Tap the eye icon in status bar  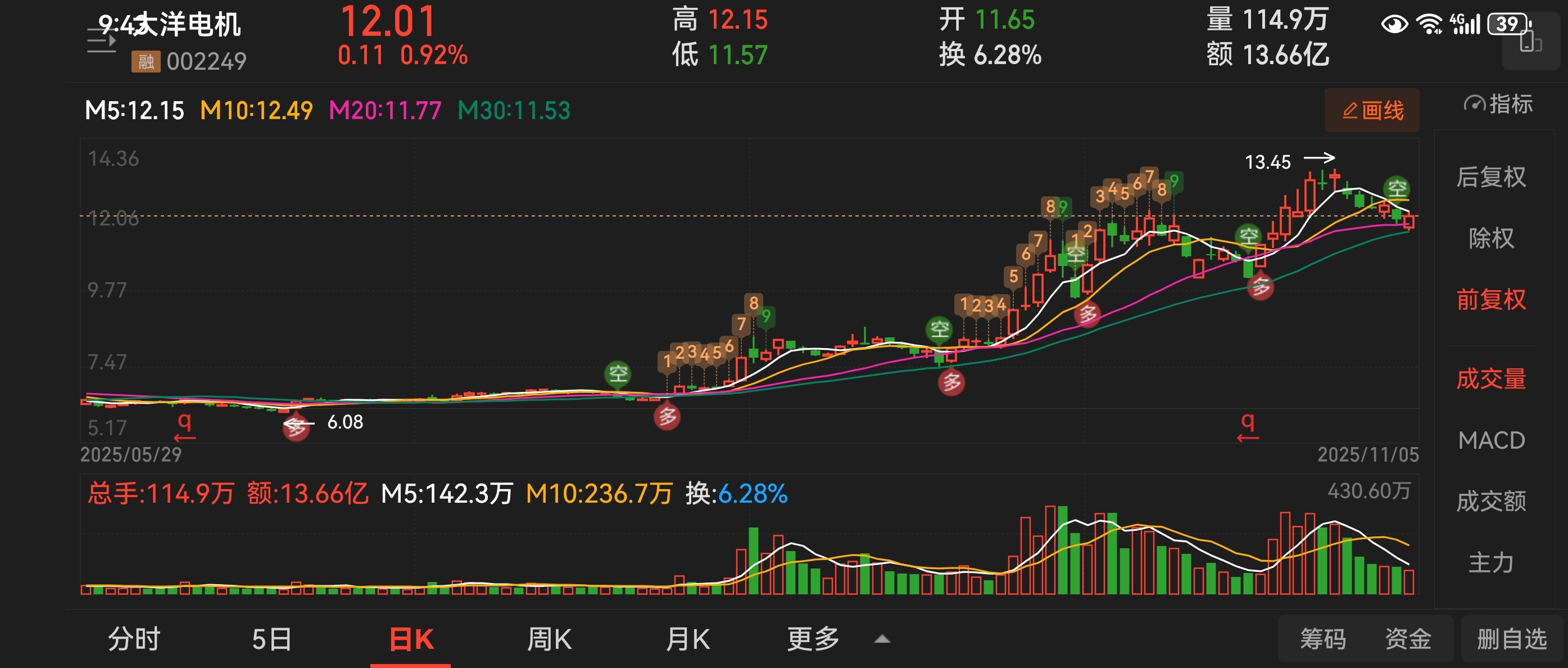click(1394, 24)
